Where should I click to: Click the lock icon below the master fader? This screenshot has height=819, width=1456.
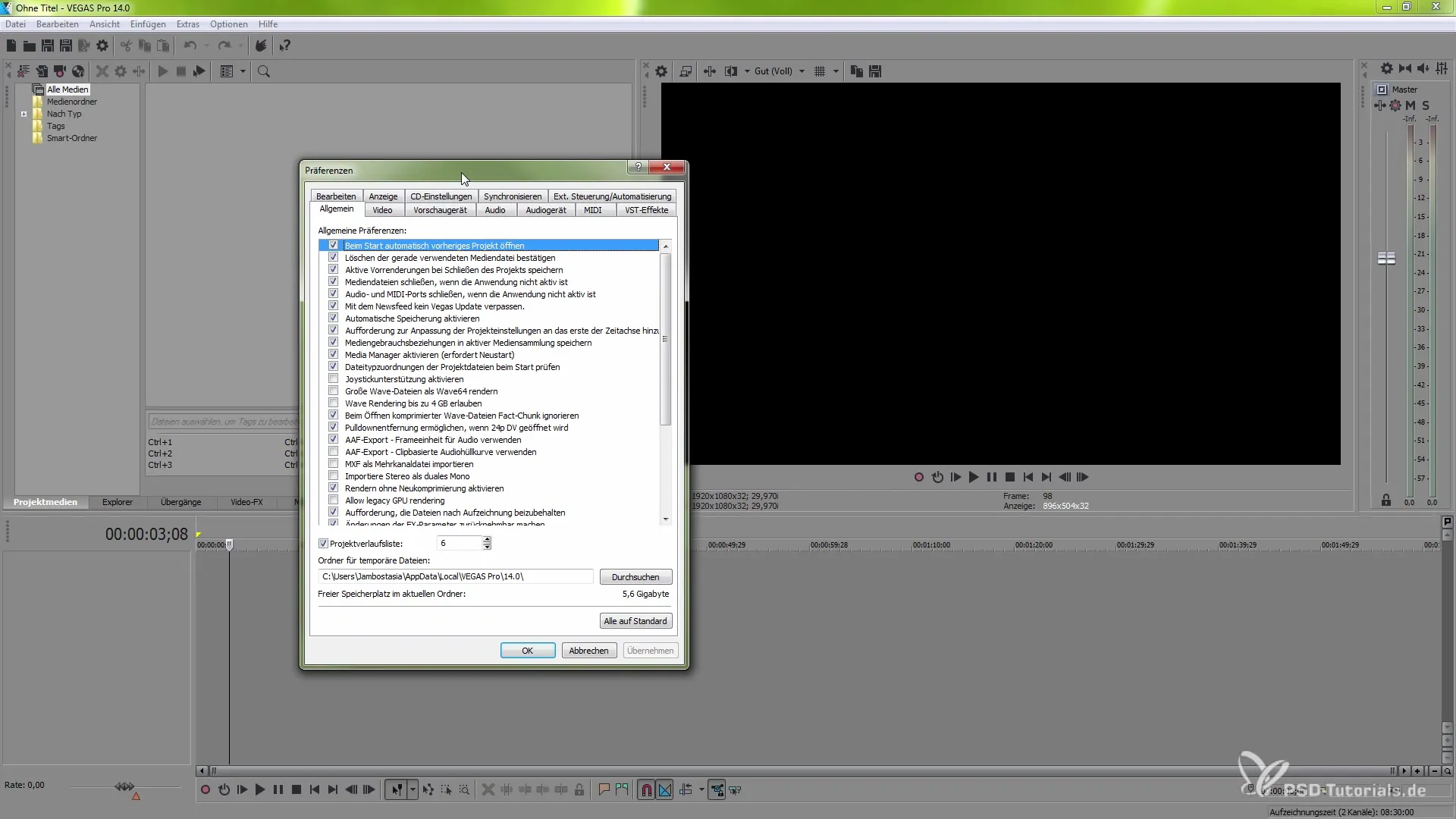coord(1386,500)
